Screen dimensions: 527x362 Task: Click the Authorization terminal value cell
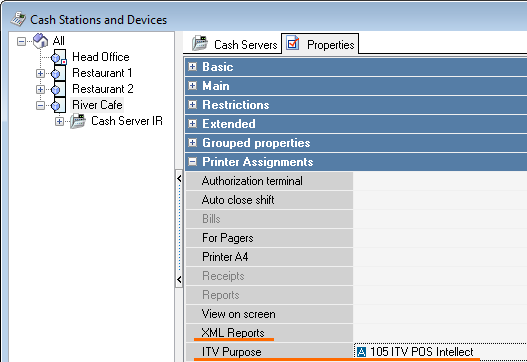tap(440, 181)
